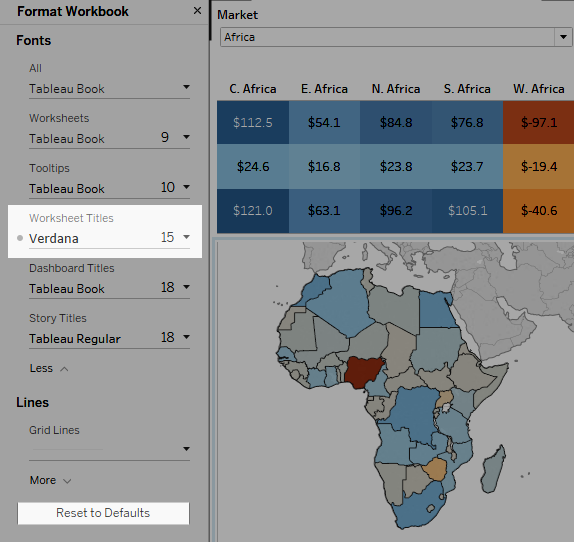
Task: Click the gray dot beside Verdana
Action: pyautogui.click(x=20, y=239)
